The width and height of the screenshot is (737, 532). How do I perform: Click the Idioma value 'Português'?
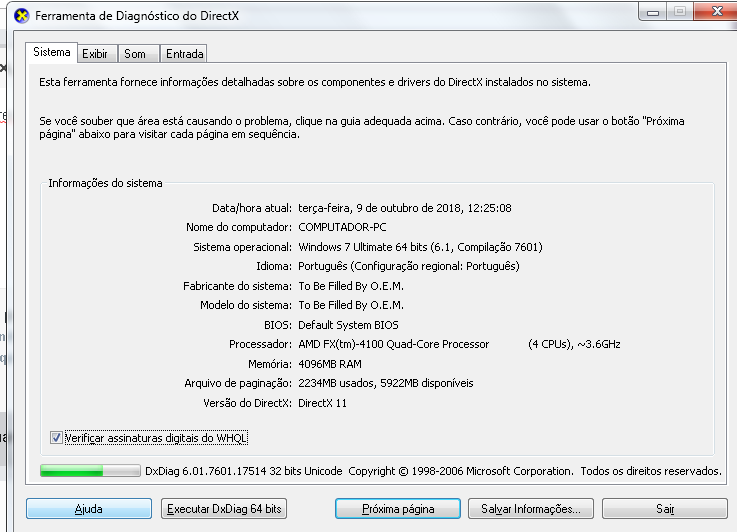[x=322, y=266]
